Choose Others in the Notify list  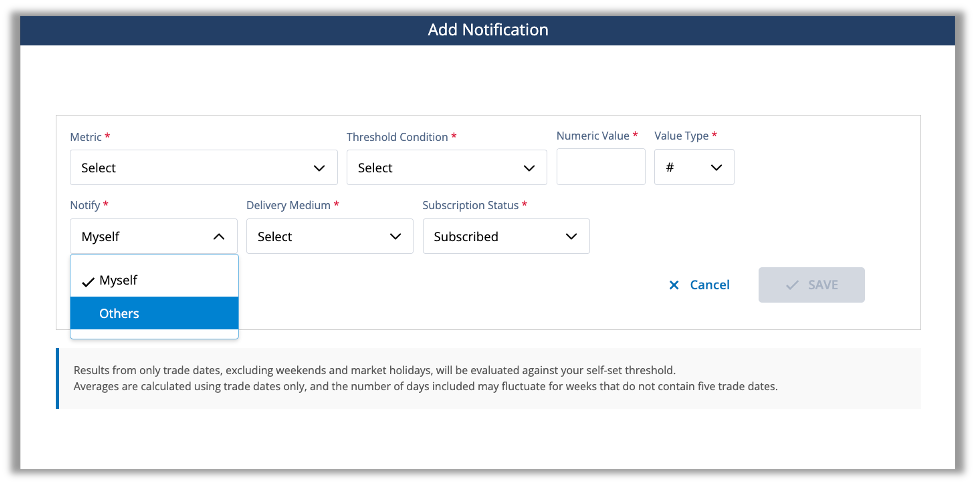coord(154,313)
